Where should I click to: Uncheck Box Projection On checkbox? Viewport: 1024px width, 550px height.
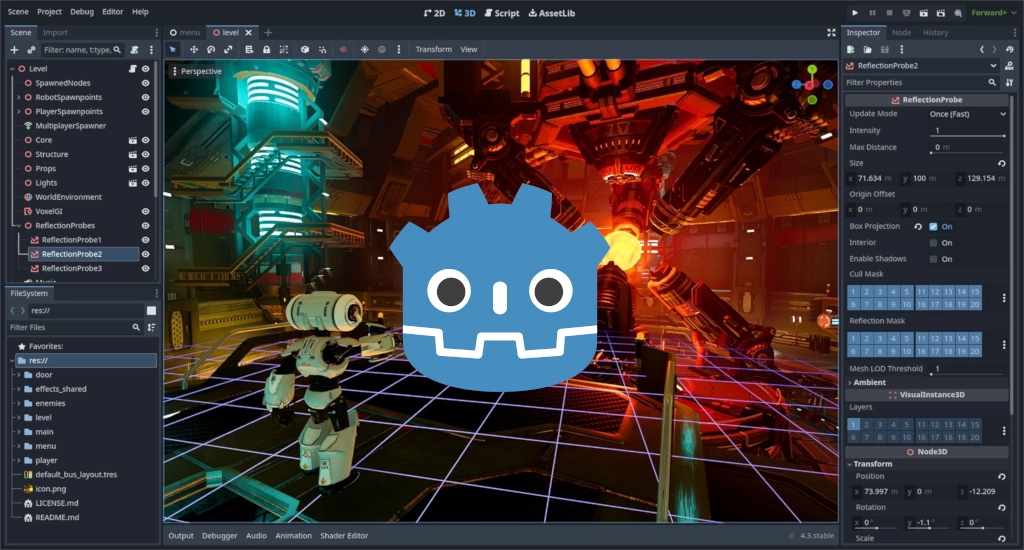[x=933, y=227]
